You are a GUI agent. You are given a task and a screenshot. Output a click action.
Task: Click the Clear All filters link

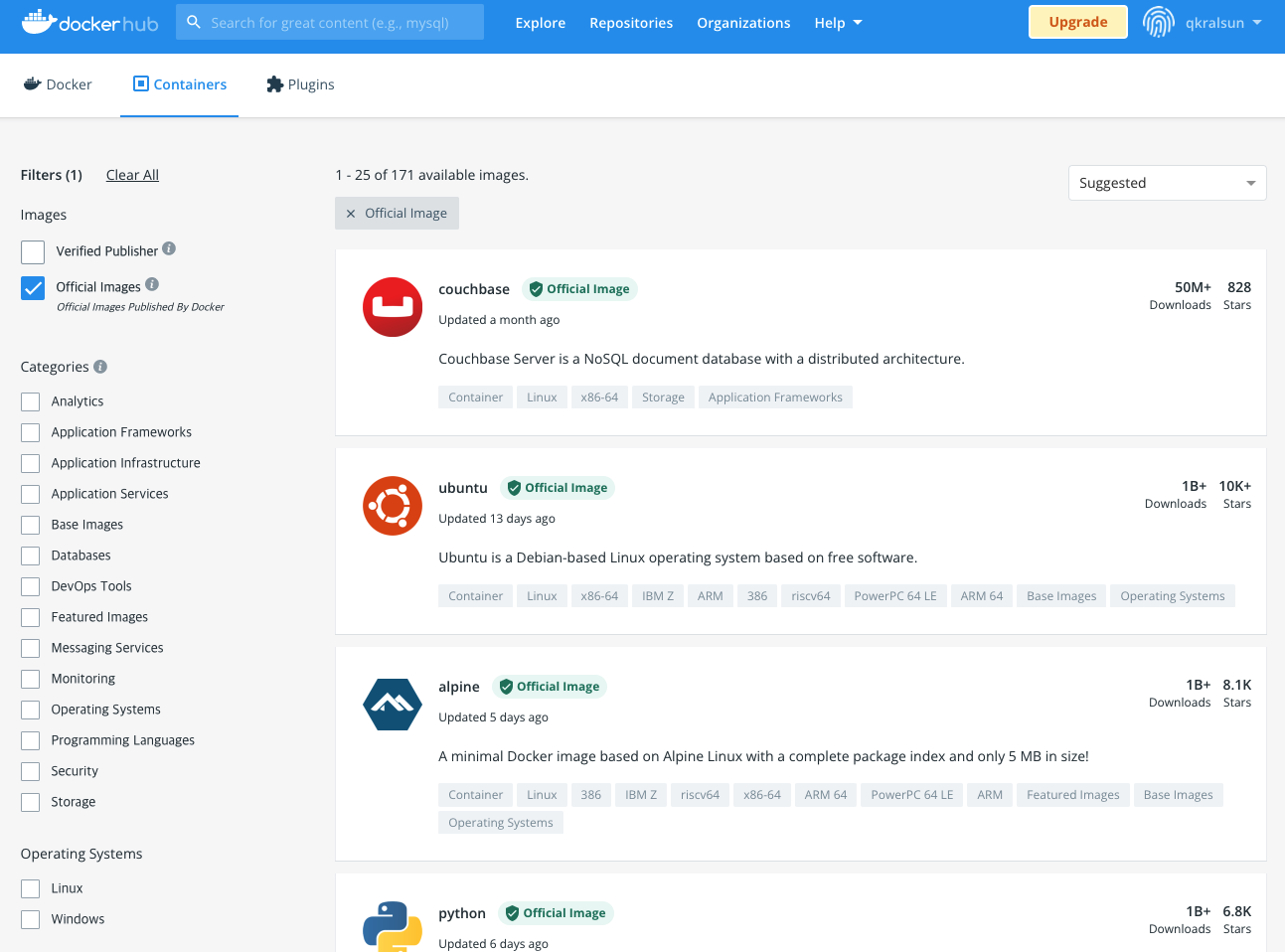click(x=132, y=175)
